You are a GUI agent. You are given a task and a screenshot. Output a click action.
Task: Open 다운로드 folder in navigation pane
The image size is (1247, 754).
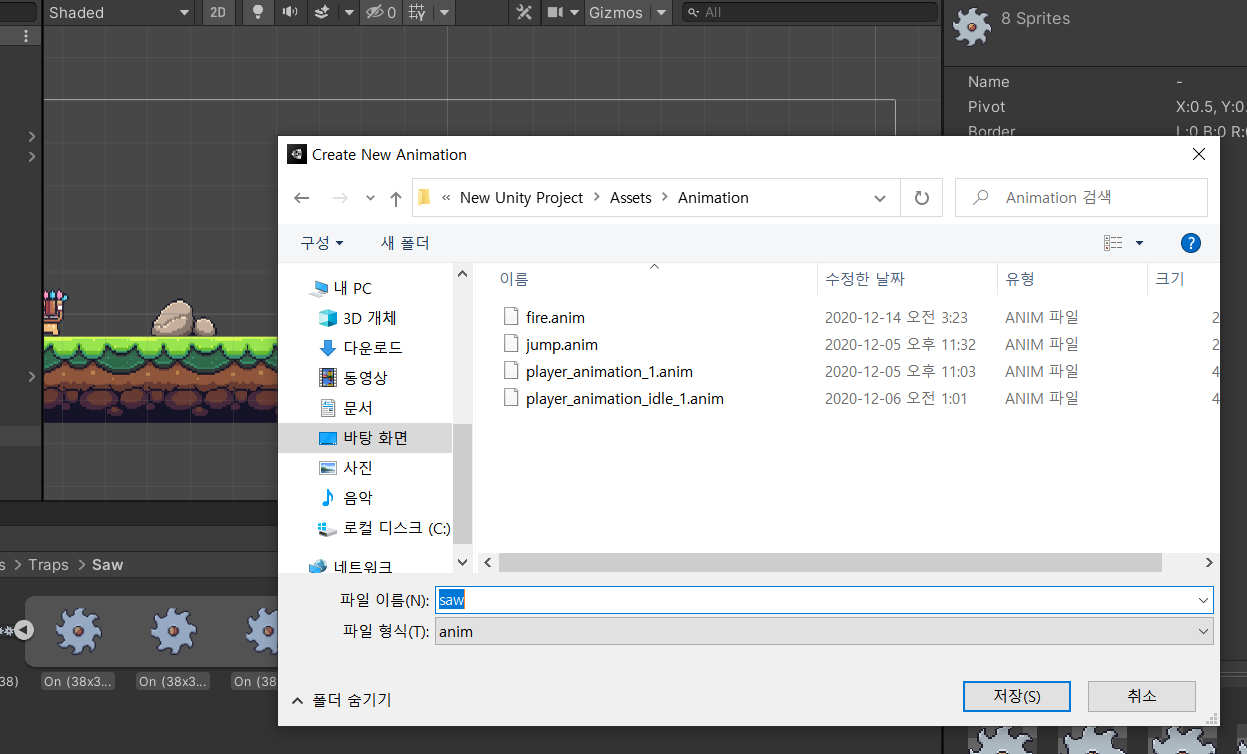click(372, 348)
